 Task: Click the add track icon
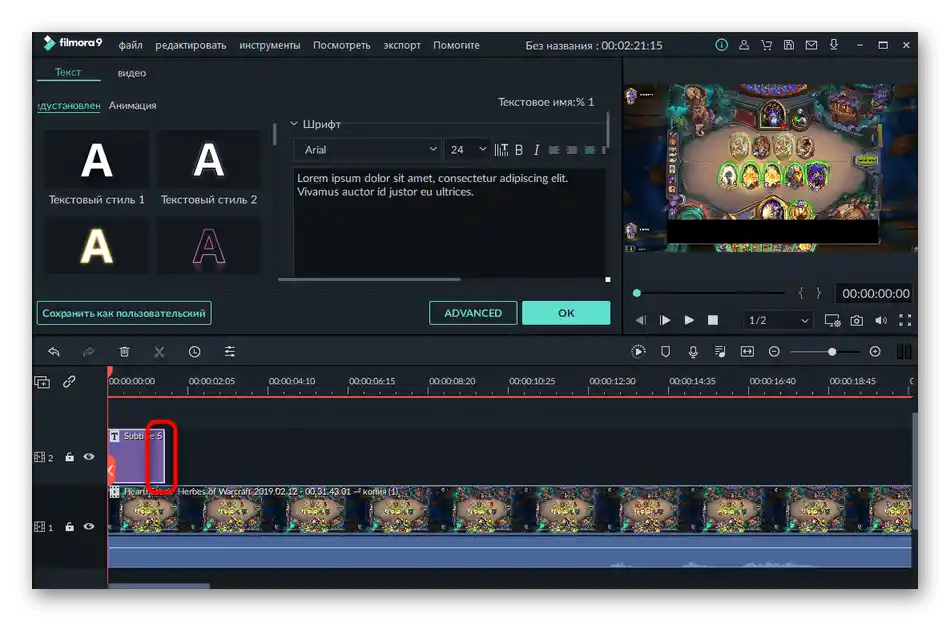tap(42, 382)
